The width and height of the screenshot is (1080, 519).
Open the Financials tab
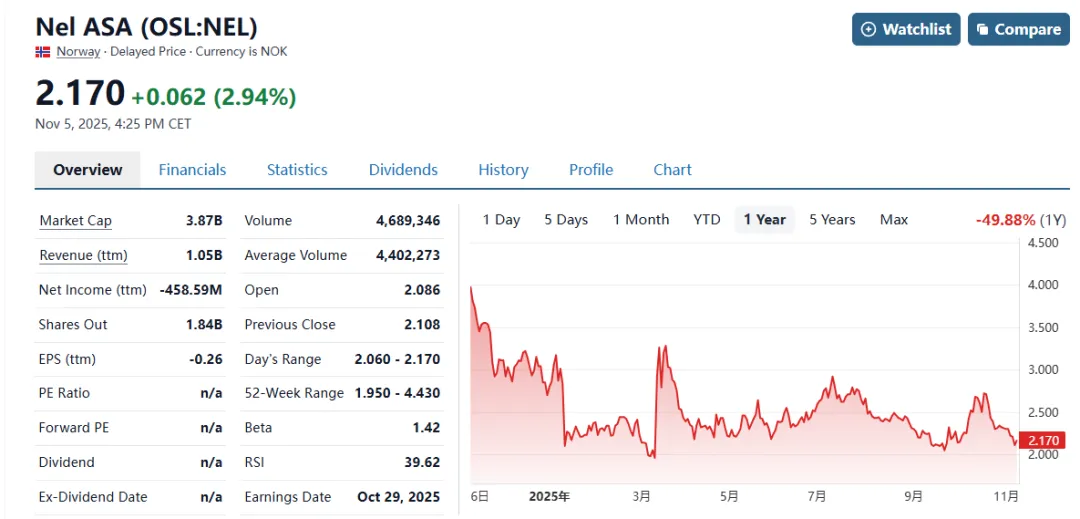pos(192,169)
